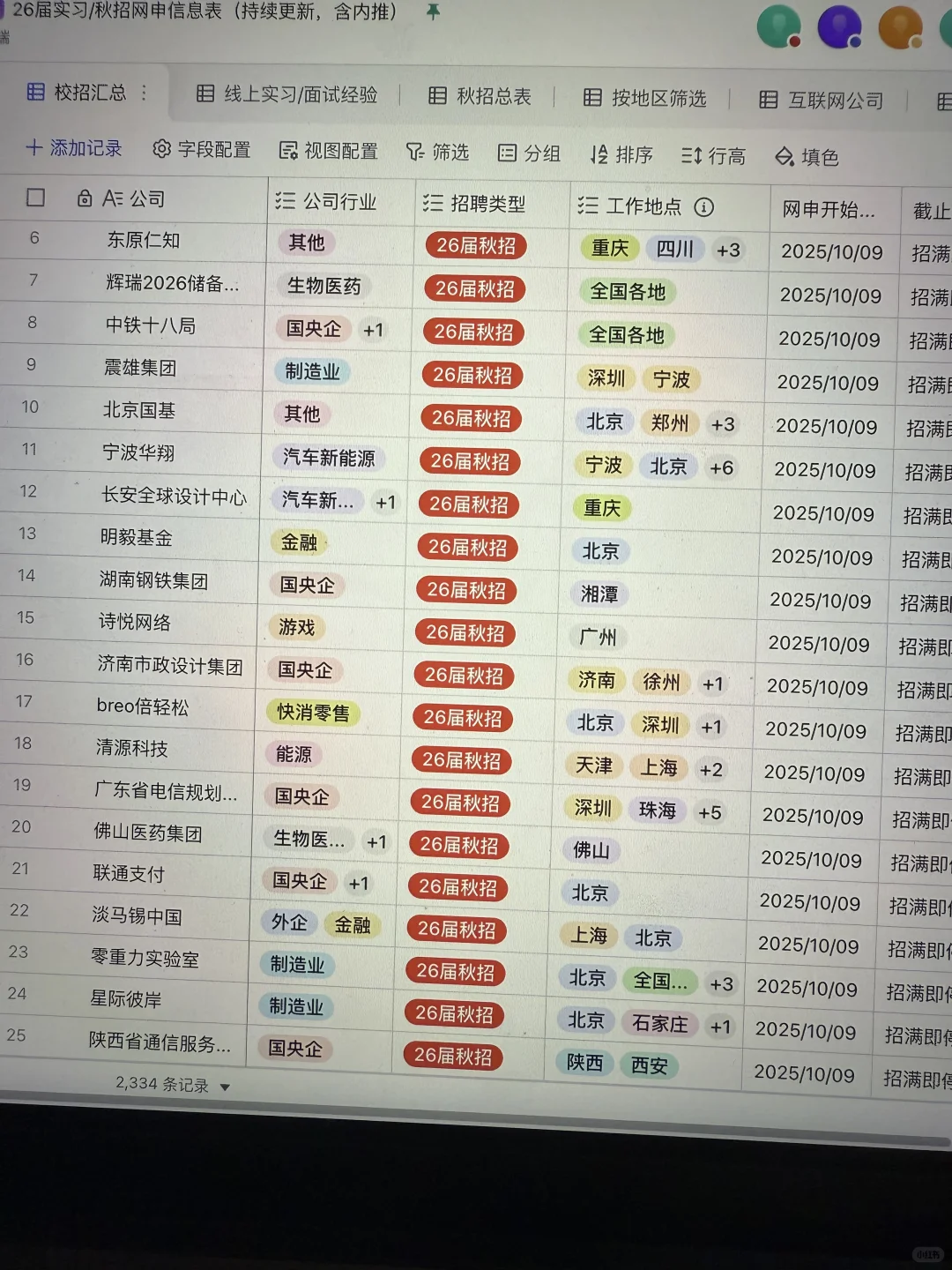Select company cell 东原仁知

tap(143, 240)
